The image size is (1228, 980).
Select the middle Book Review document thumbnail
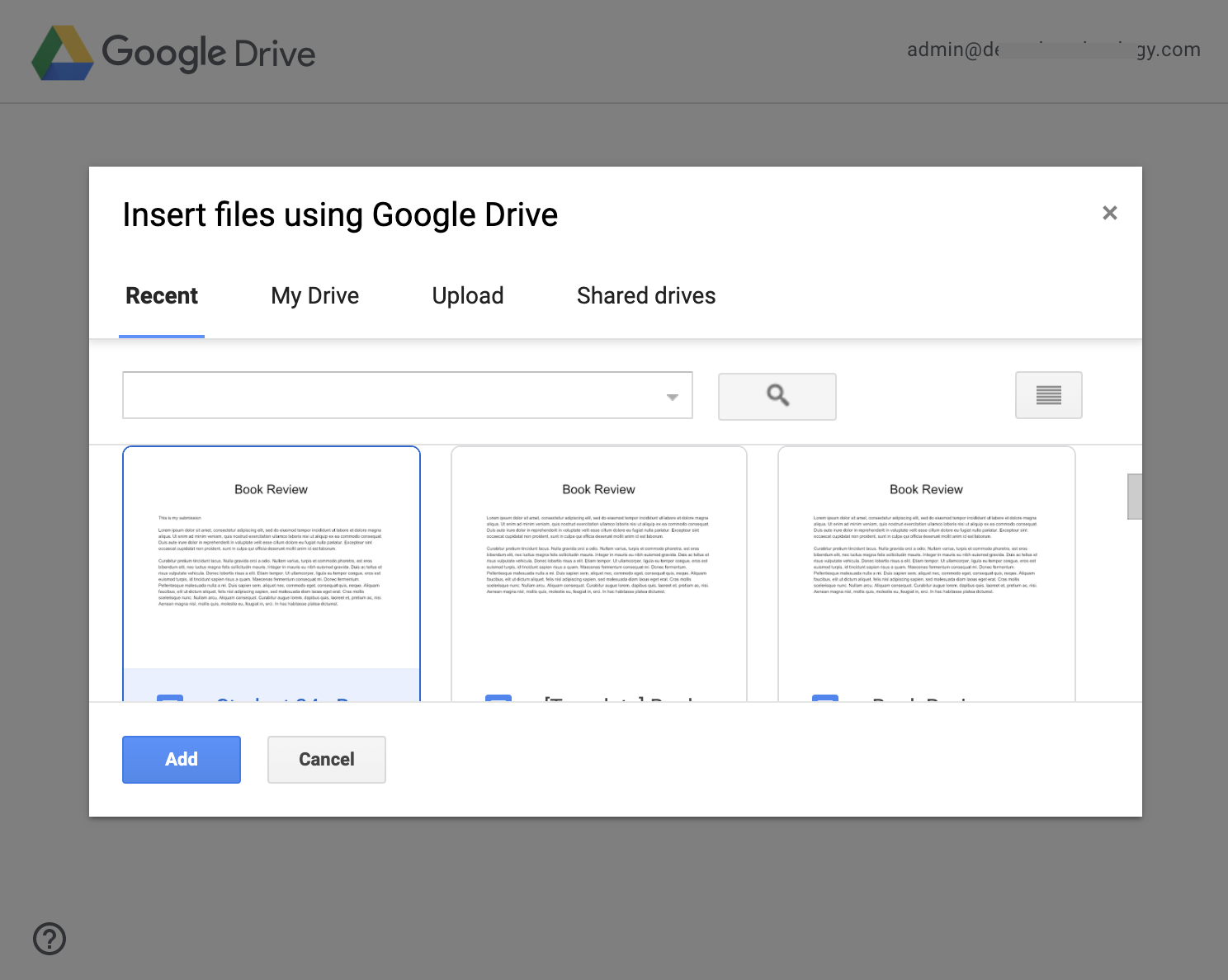point(598,561)
